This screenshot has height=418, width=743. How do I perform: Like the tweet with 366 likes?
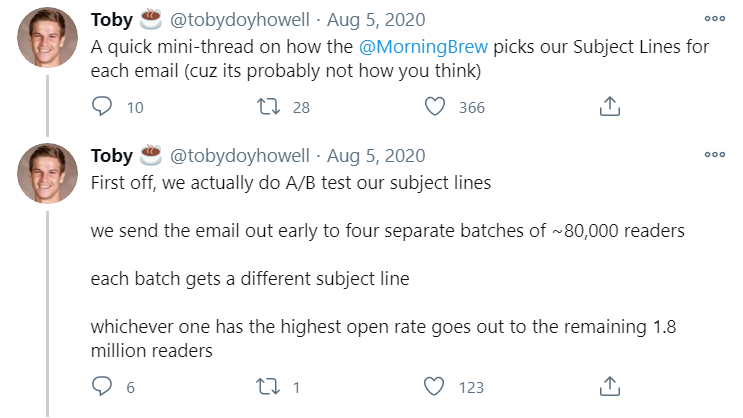[x=435, y=107]
